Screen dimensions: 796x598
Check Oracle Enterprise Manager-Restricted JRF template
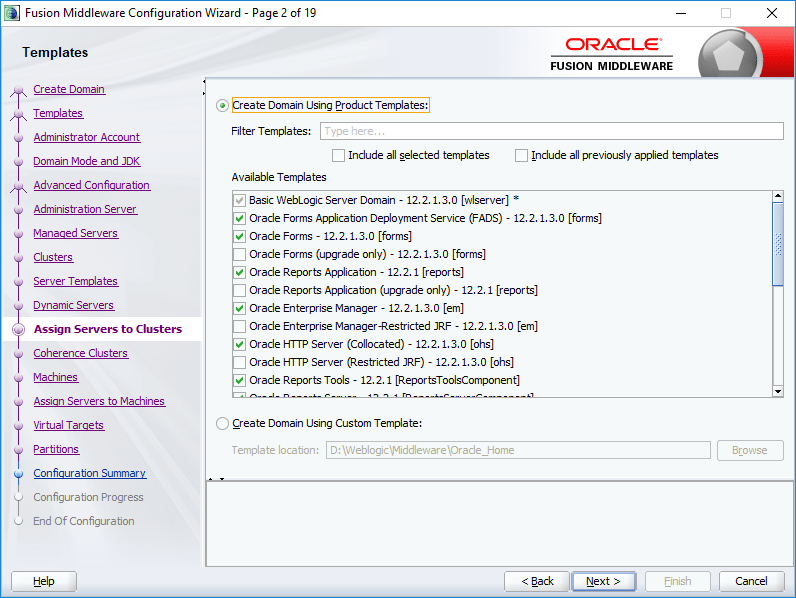(240, 326)
